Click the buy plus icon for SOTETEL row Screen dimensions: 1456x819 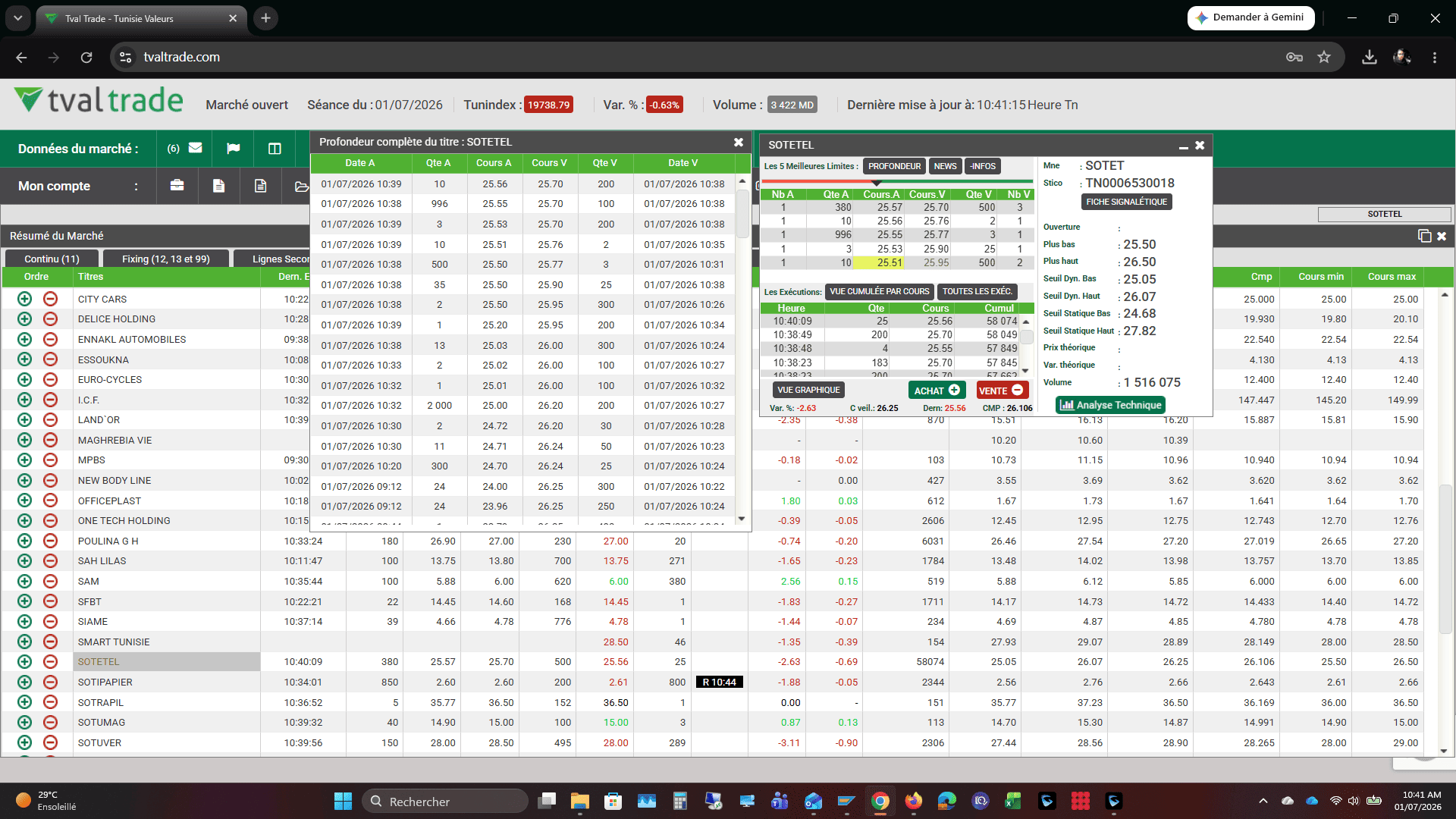(24, 662)
